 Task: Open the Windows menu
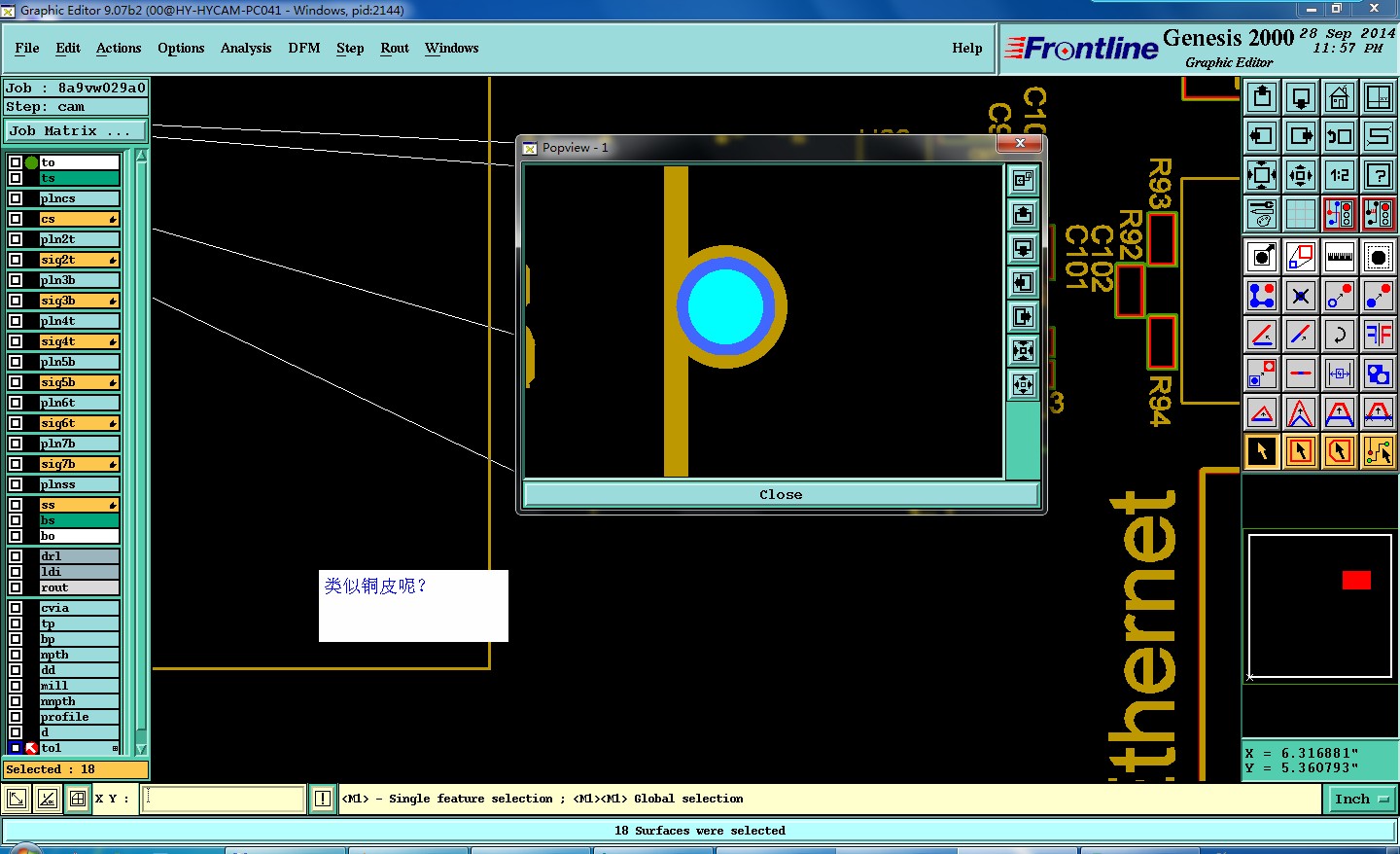coord(451,48)
